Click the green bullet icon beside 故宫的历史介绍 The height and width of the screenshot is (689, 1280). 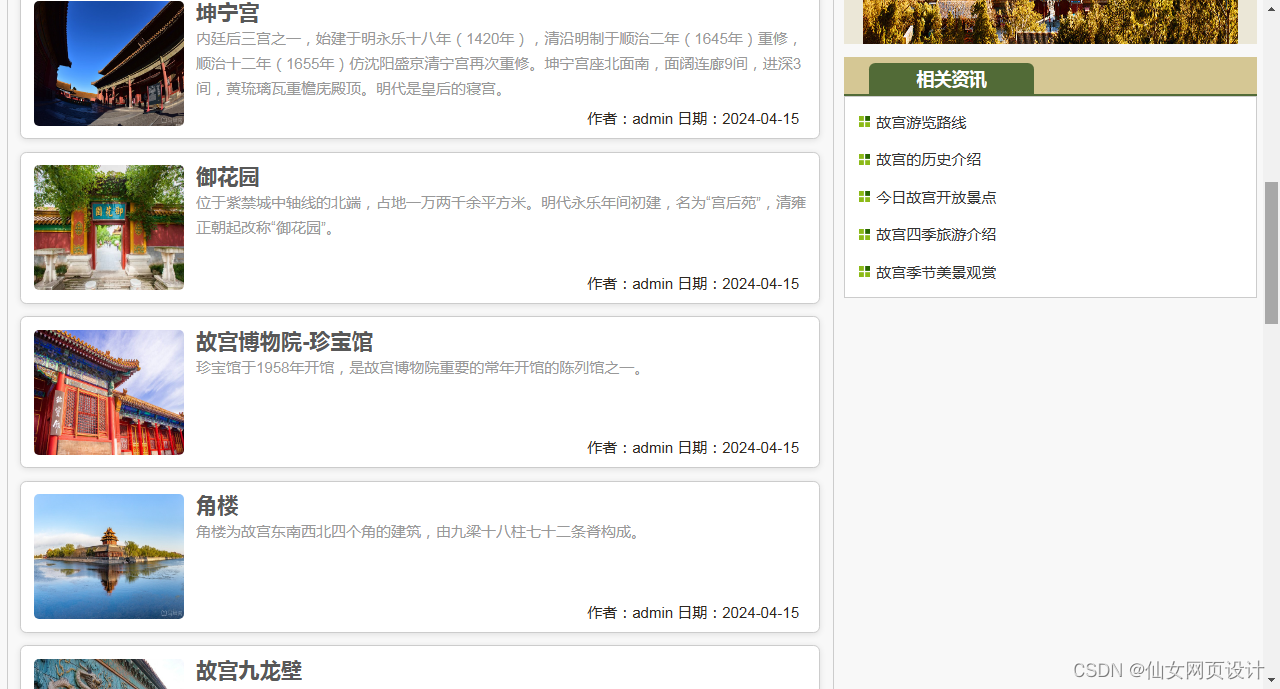(864, 159)
